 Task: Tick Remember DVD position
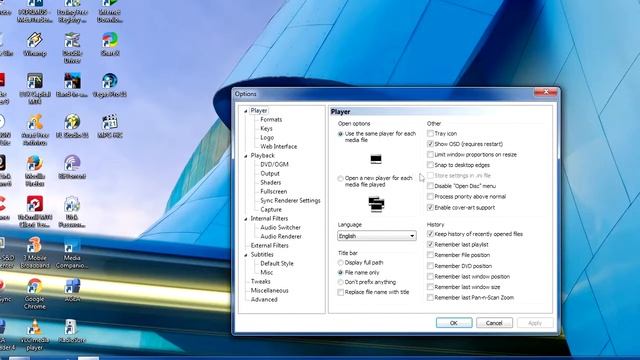click(x=430, y=266)
